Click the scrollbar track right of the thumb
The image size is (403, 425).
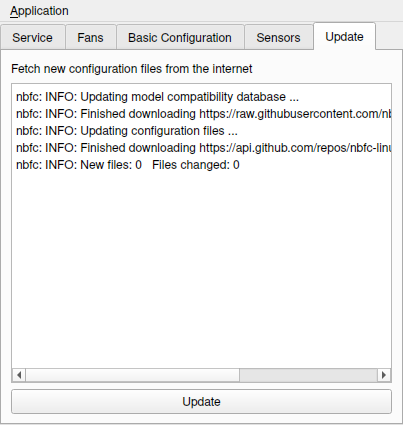point(308,375)
